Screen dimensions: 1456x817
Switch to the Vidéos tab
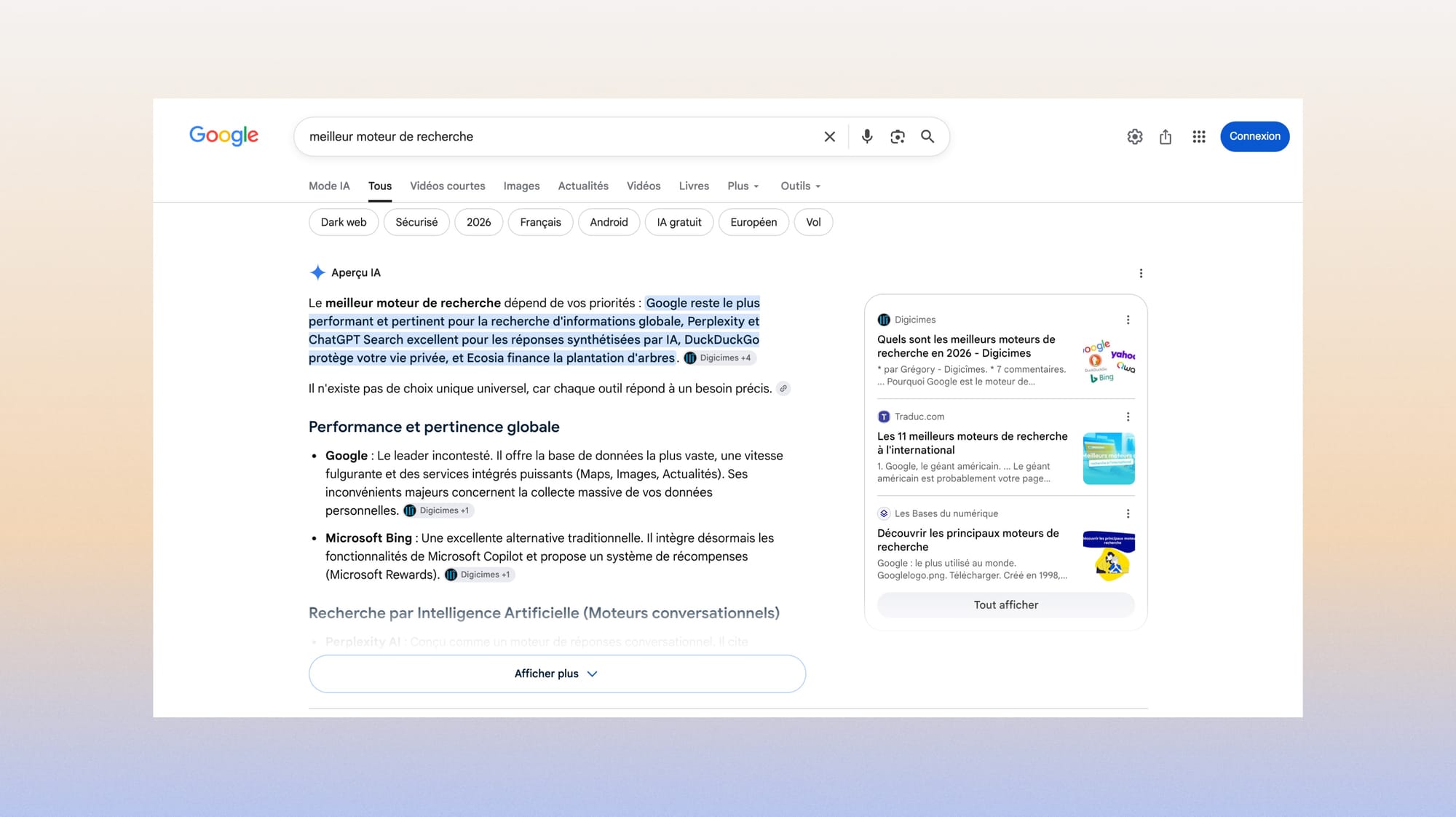click(x=644, y=186)
